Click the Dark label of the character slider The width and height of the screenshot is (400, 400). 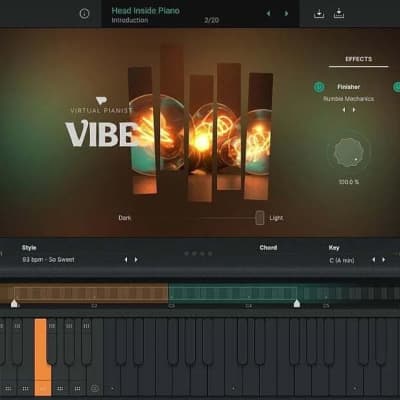tap(125, 218)
